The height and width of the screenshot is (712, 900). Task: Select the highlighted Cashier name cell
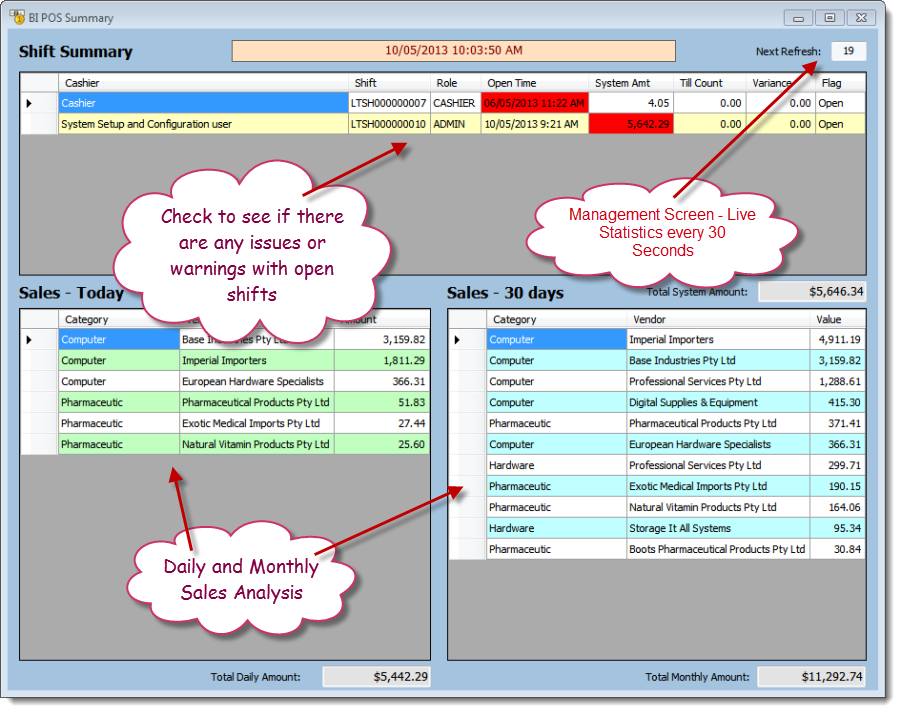(x=203, y=103)
